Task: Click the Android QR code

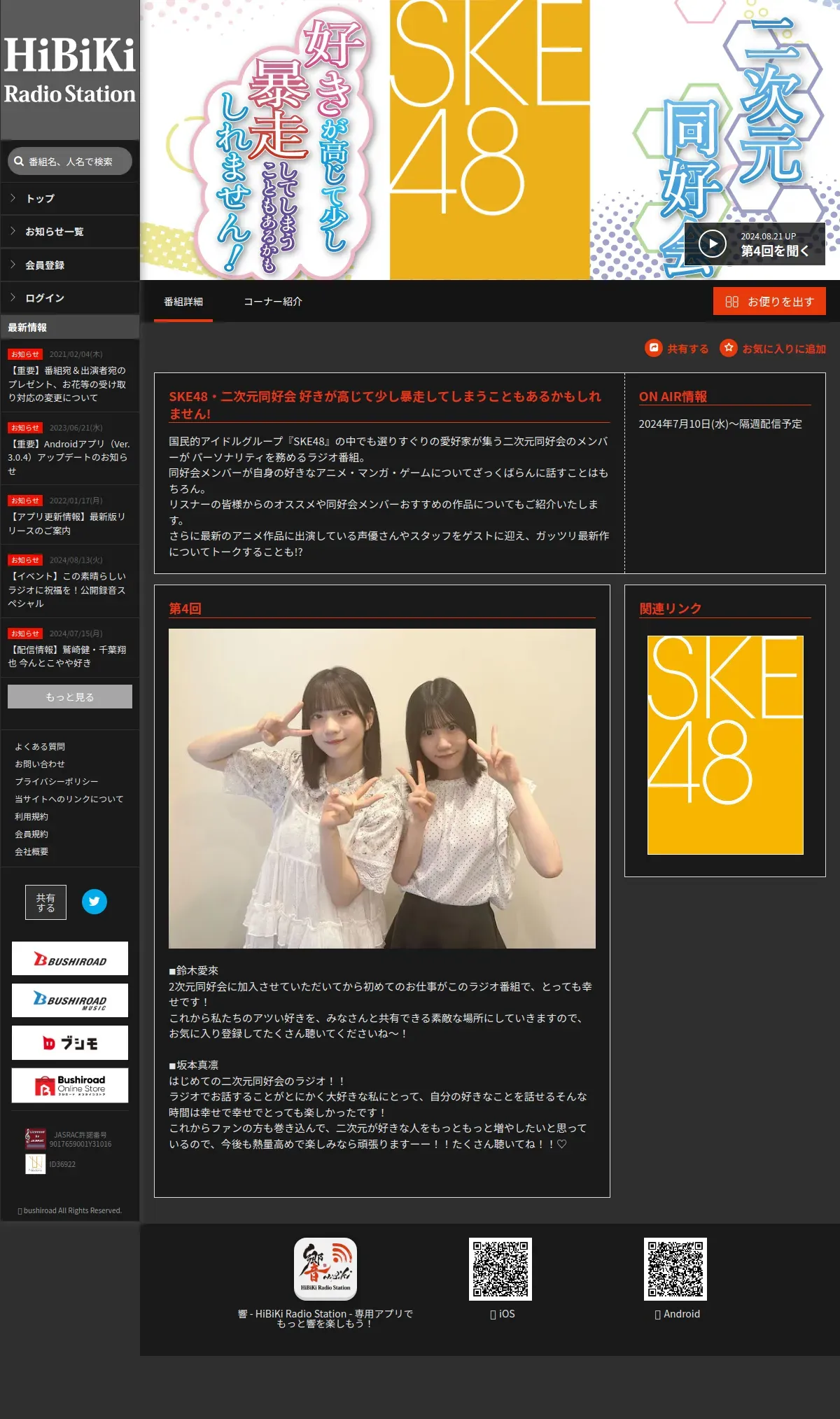Action: [675, 1269]
